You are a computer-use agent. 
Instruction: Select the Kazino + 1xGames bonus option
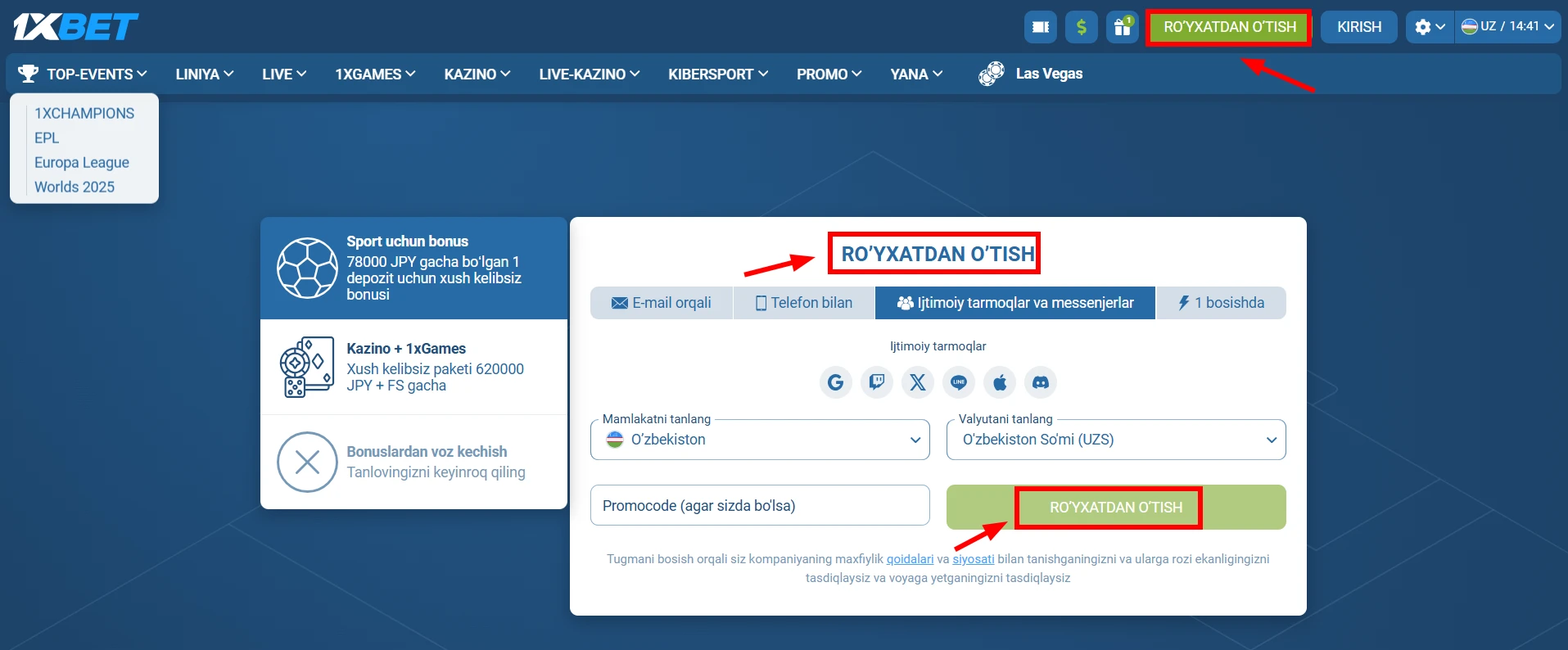[414, 367]
